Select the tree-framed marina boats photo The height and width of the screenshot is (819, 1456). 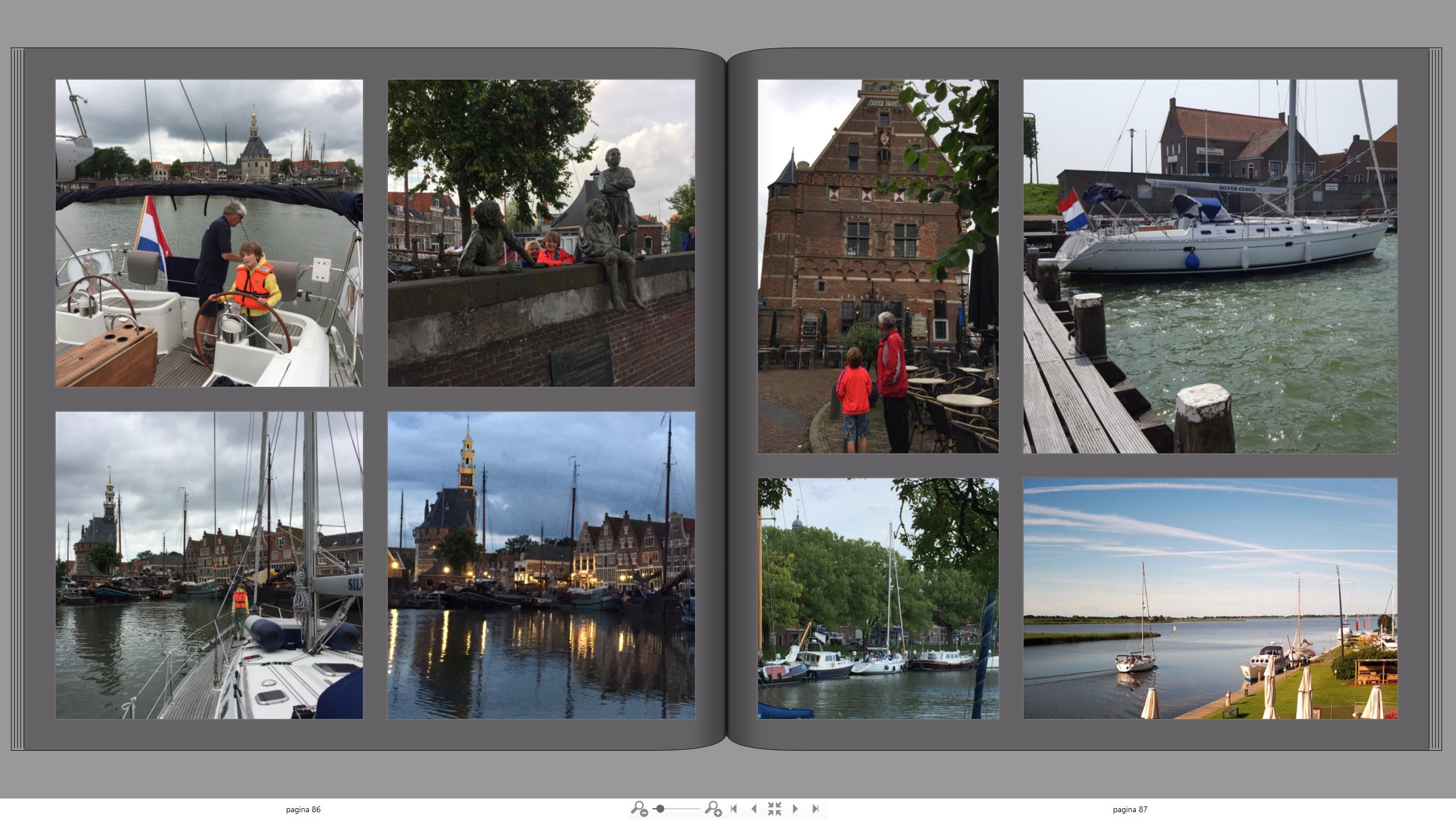[x=878, y=598]
